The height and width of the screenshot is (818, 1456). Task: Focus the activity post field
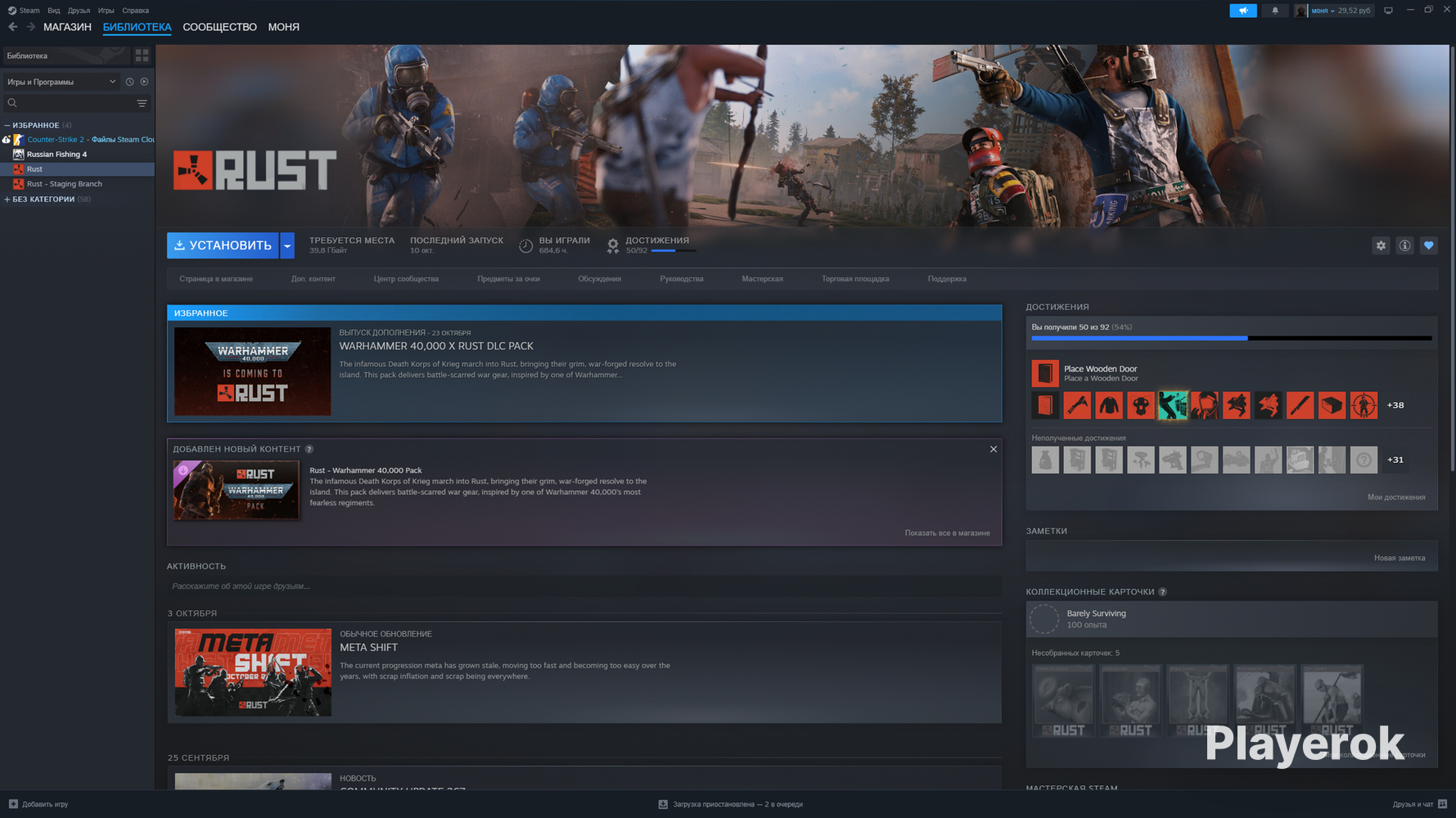pyautogui.click(x=584, y=586)
